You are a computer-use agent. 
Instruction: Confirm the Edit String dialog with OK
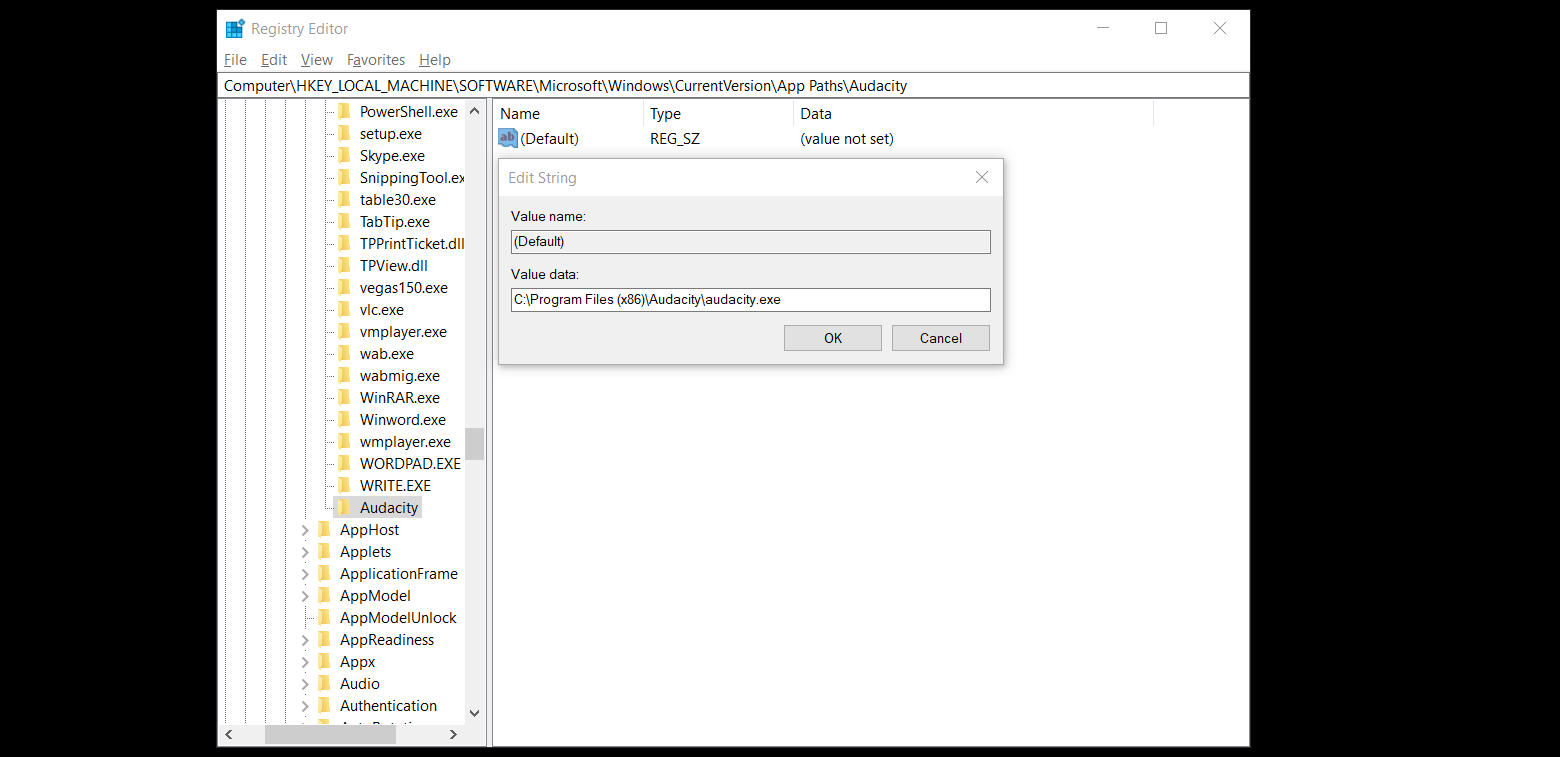click(x=833, y=338)
